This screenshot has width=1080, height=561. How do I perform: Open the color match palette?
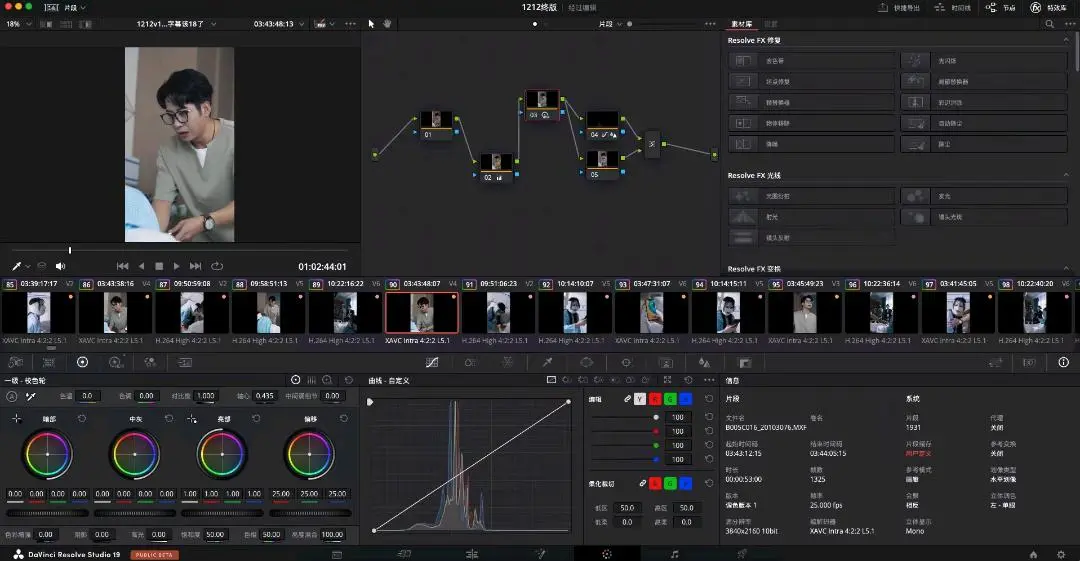[x=49, y=362]
